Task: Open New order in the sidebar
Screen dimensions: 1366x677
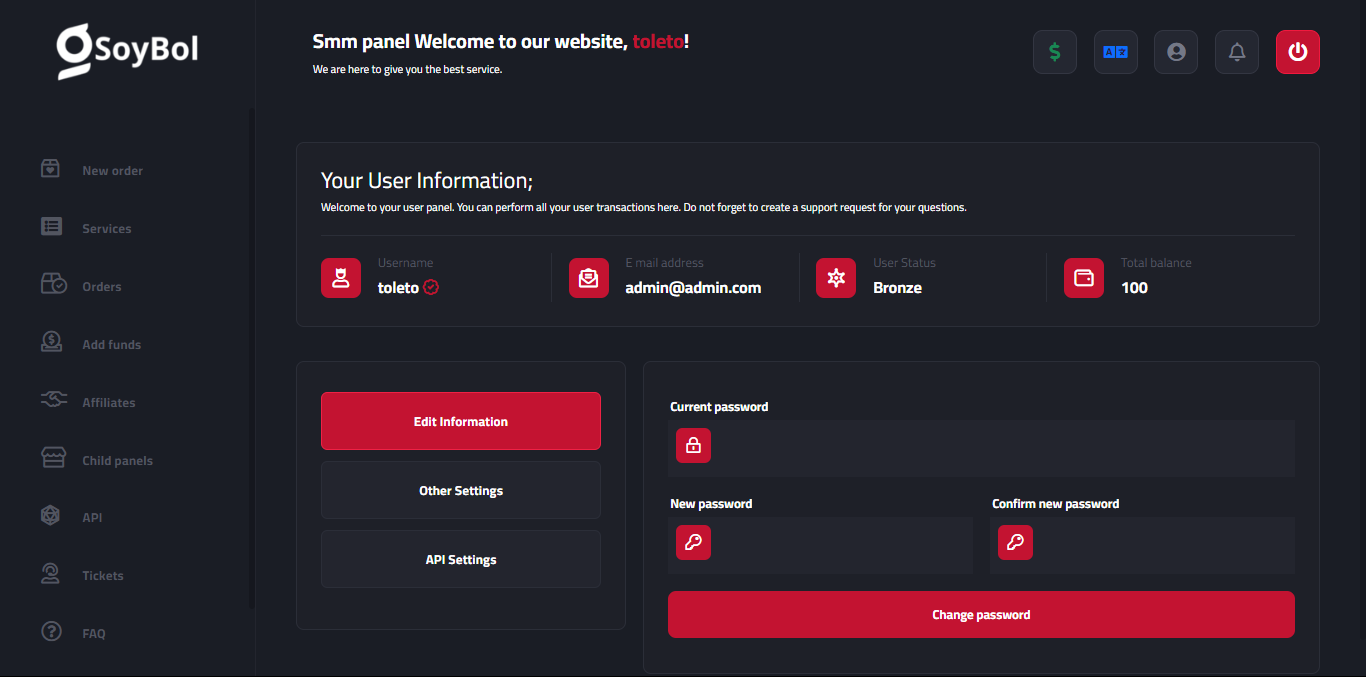Action: (x=112, y=171)
